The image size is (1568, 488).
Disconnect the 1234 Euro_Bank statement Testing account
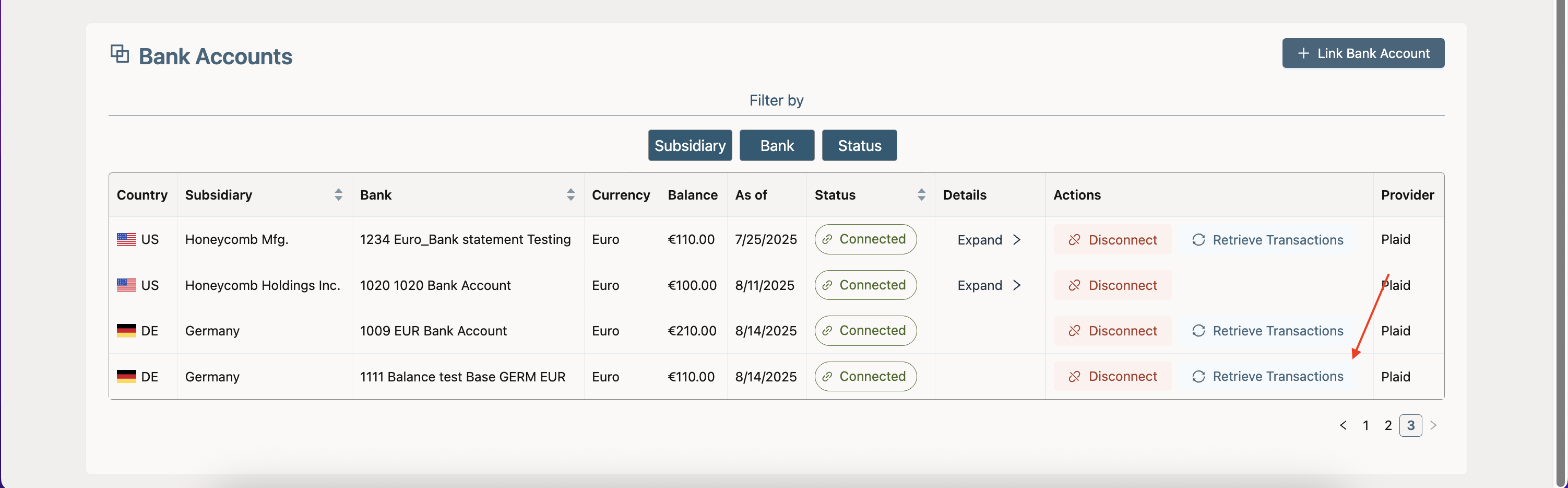[1112, 240]
